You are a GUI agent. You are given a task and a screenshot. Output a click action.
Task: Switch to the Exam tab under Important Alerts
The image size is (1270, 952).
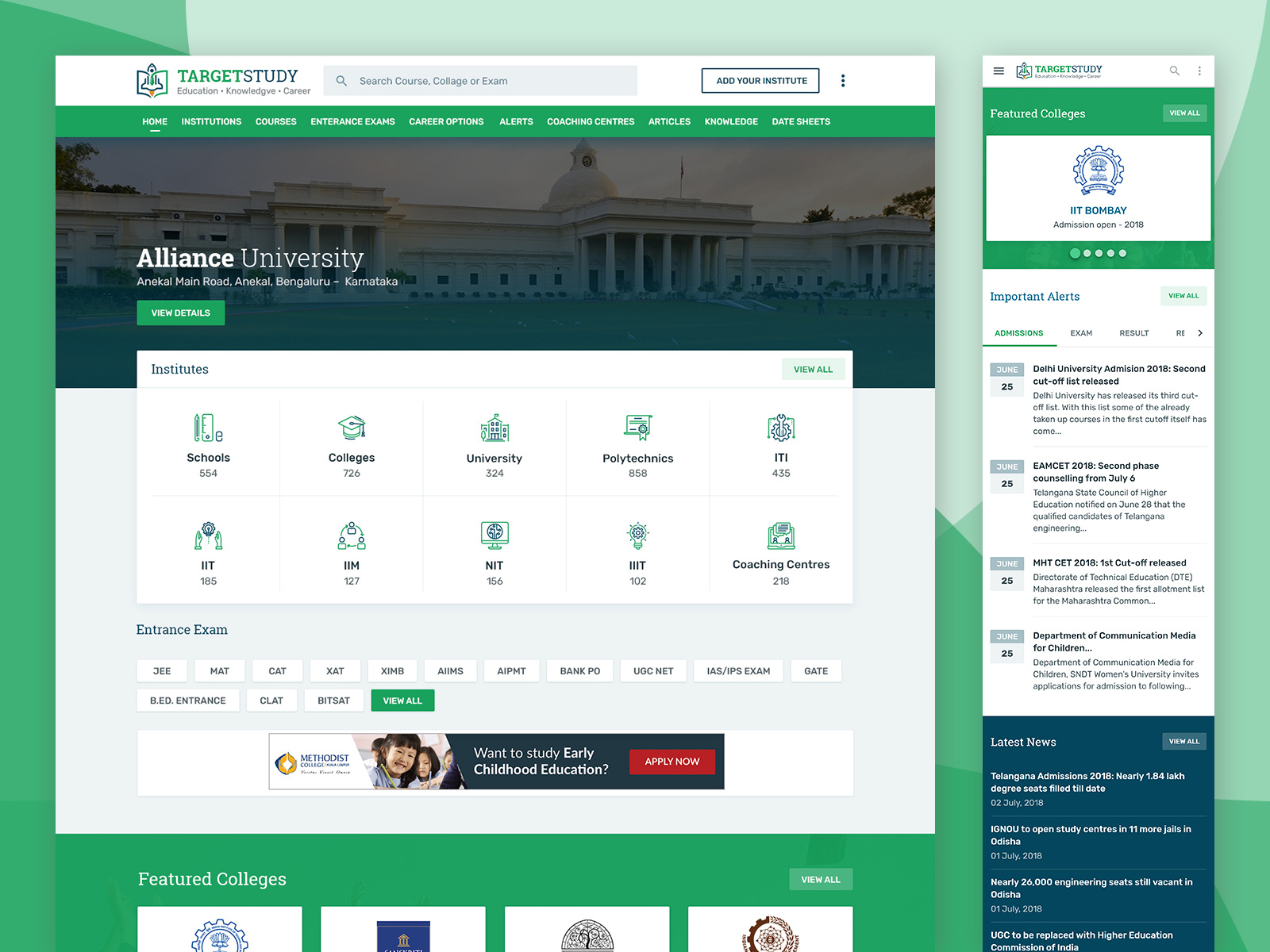click(1081, 333)
